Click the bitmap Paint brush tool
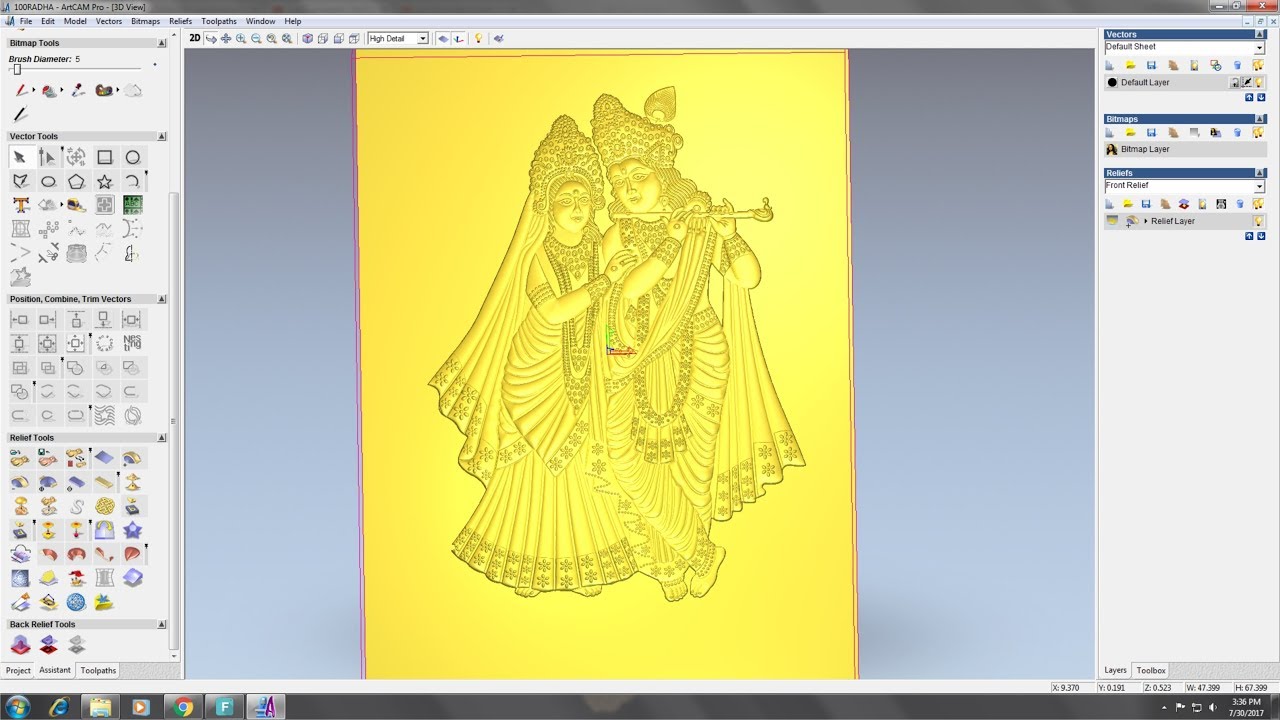The image size is (1280, 720). [21, 91]
